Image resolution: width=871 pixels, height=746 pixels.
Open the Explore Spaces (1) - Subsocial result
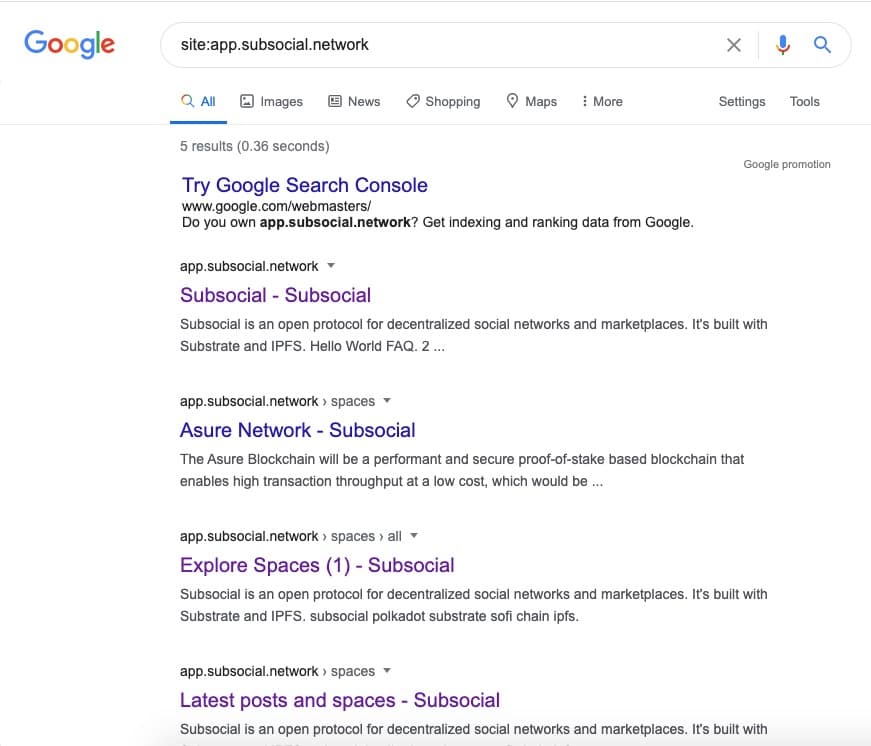[x=317, y=565]
